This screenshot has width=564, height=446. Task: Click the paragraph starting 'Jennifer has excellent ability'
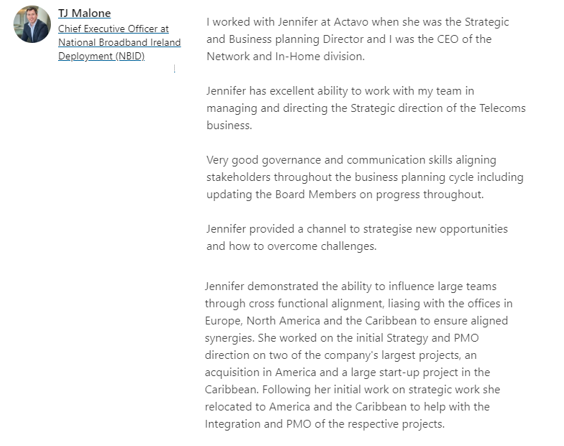click(x=366, y=108)
